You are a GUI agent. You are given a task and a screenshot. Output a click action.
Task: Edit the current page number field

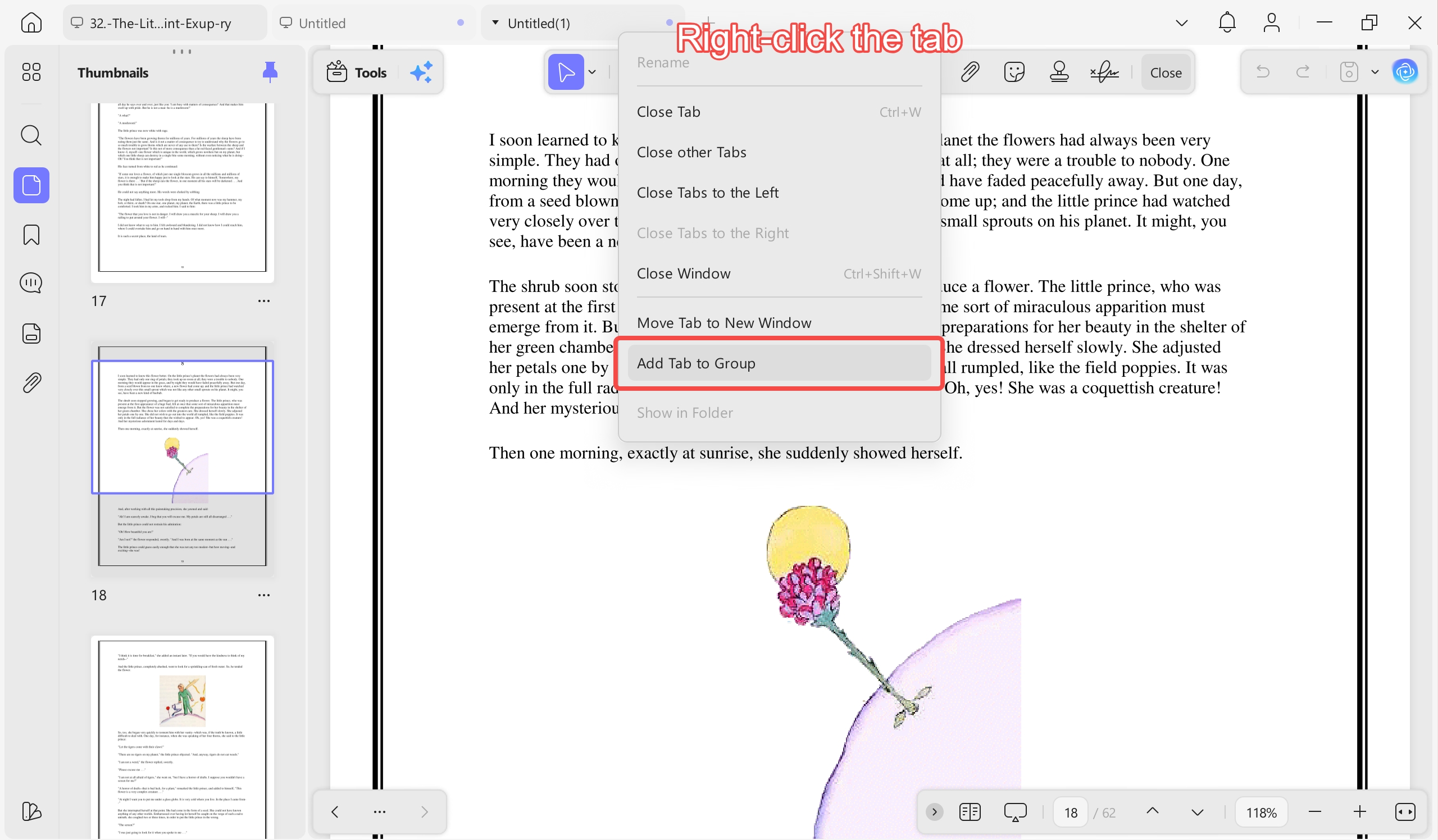(1071, 812)
